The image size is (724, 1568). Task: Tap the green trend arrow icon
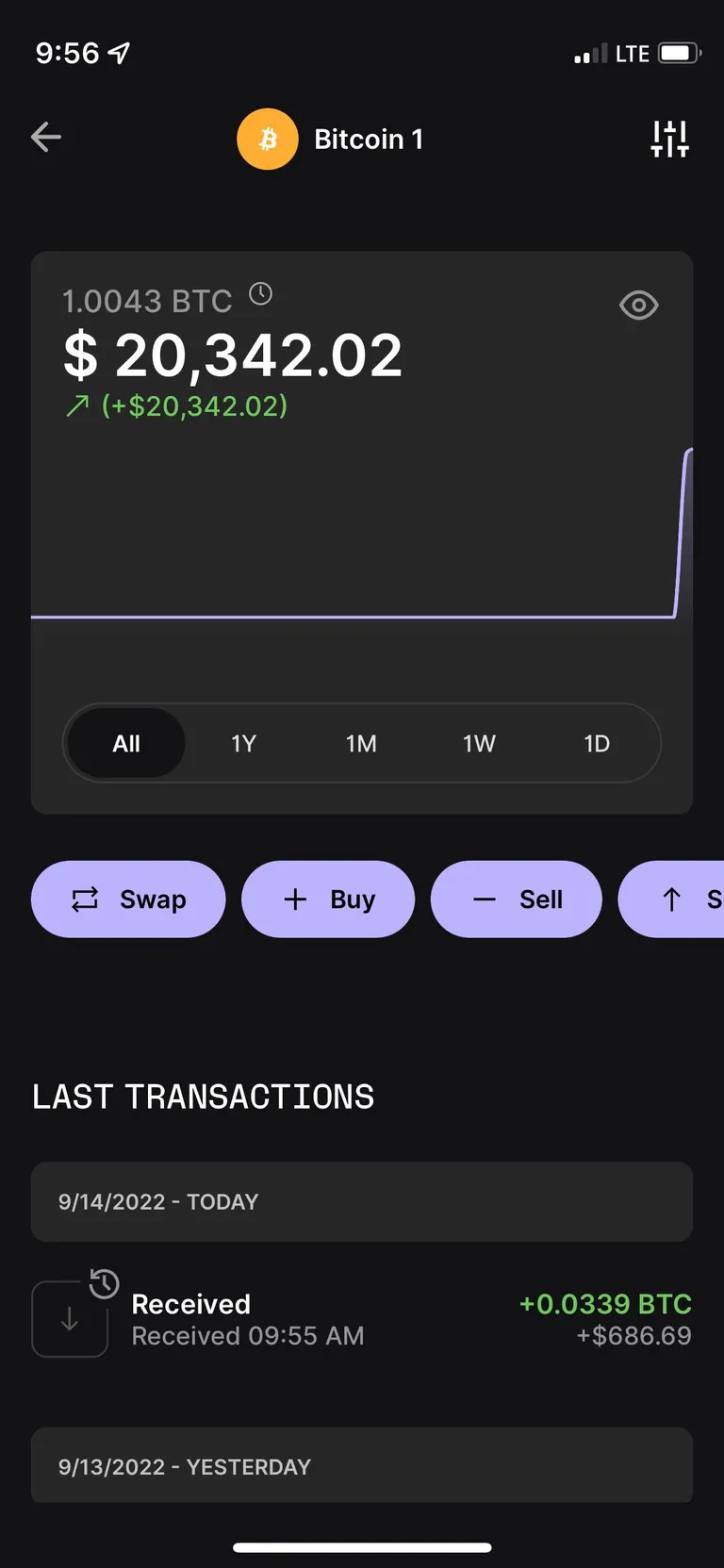(x=77, y=406)
